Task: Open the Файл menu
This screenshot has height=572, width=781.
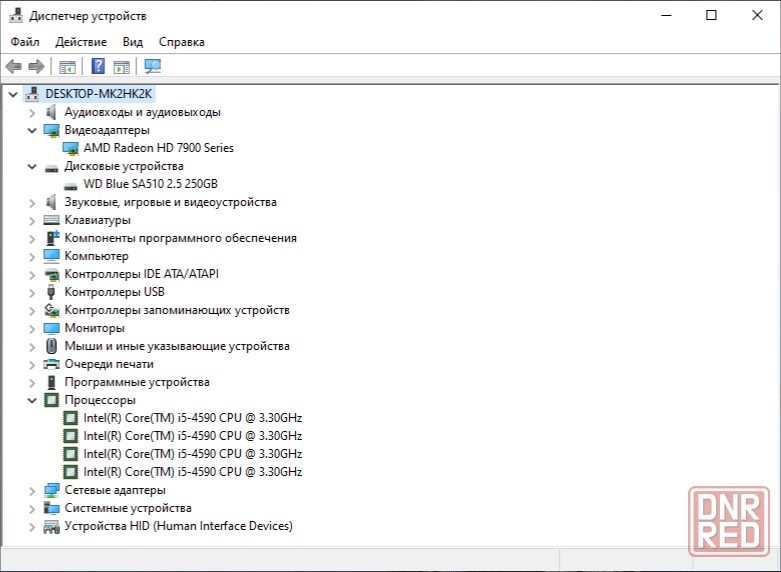Action: [x=25, y=42]
